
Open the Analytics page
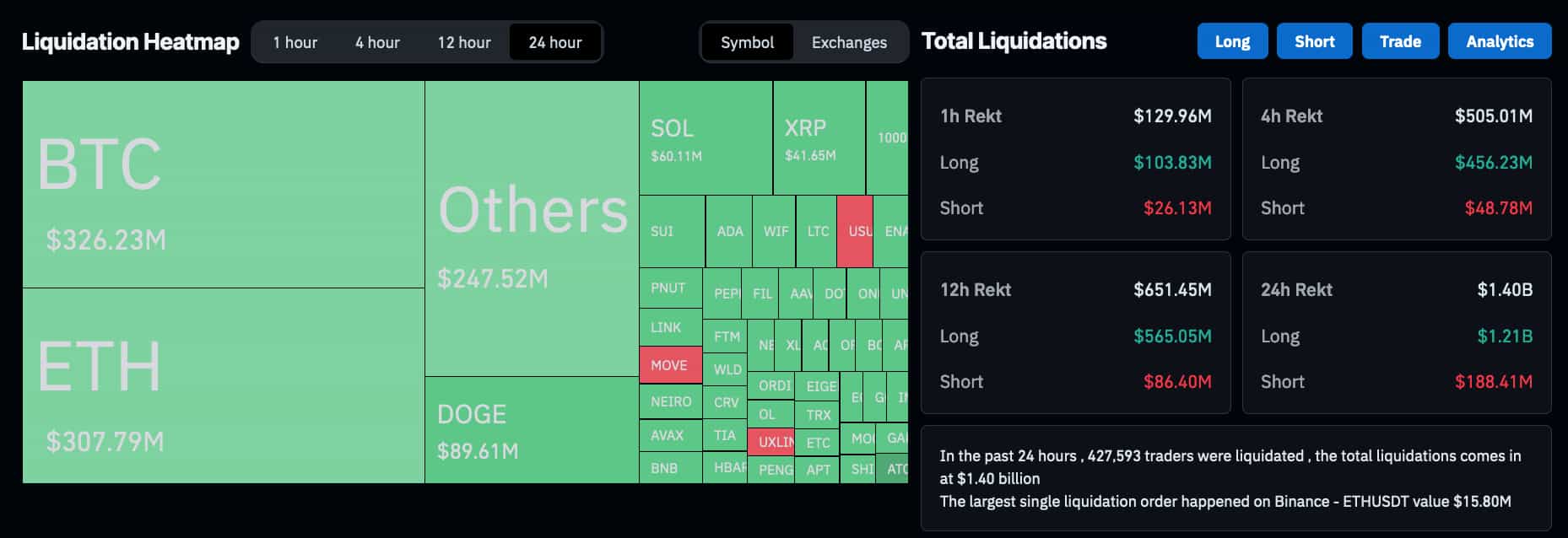(x=1500, y=40)
